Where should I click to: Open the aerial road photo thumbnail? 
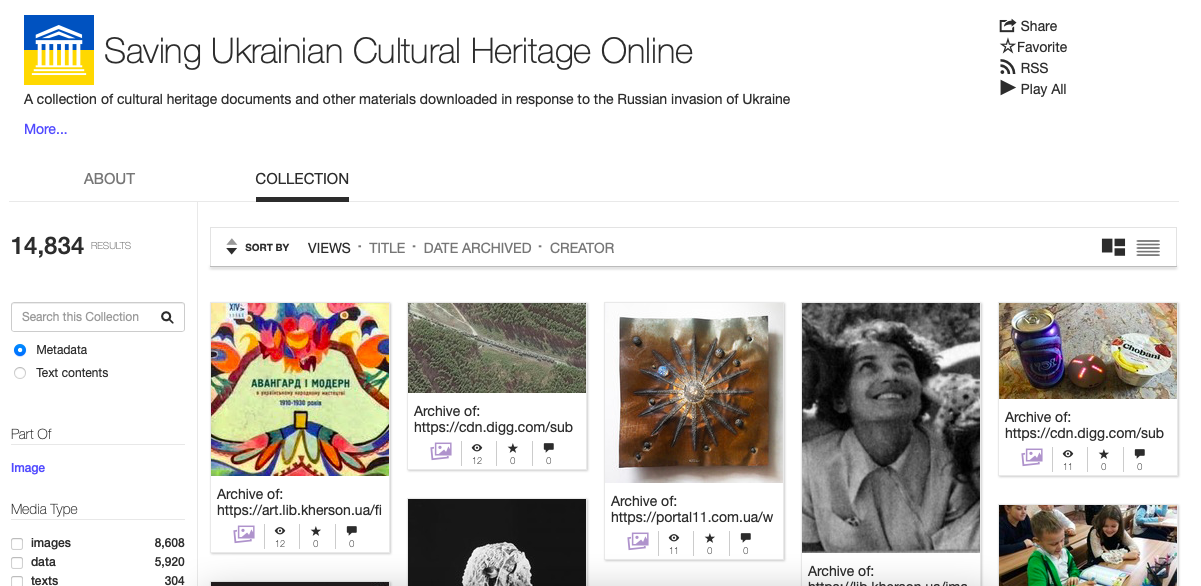tap(497, 348)
